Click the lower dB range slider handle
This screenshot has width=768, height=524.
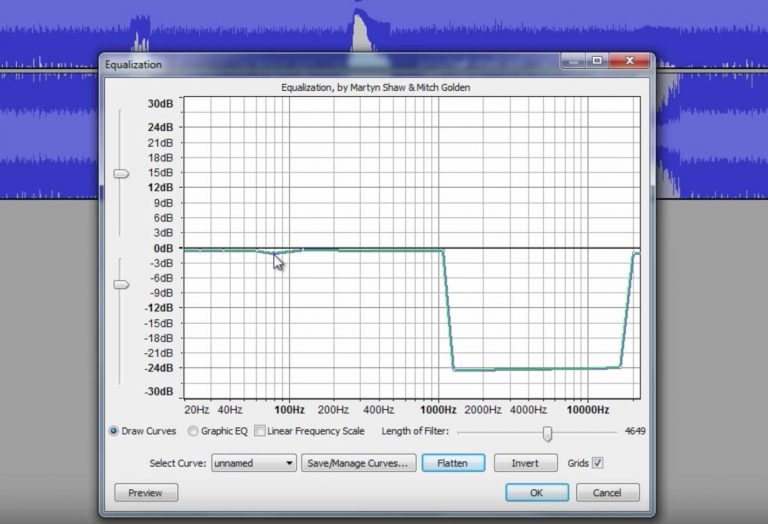pyautogui.click(x=121, y=285)
